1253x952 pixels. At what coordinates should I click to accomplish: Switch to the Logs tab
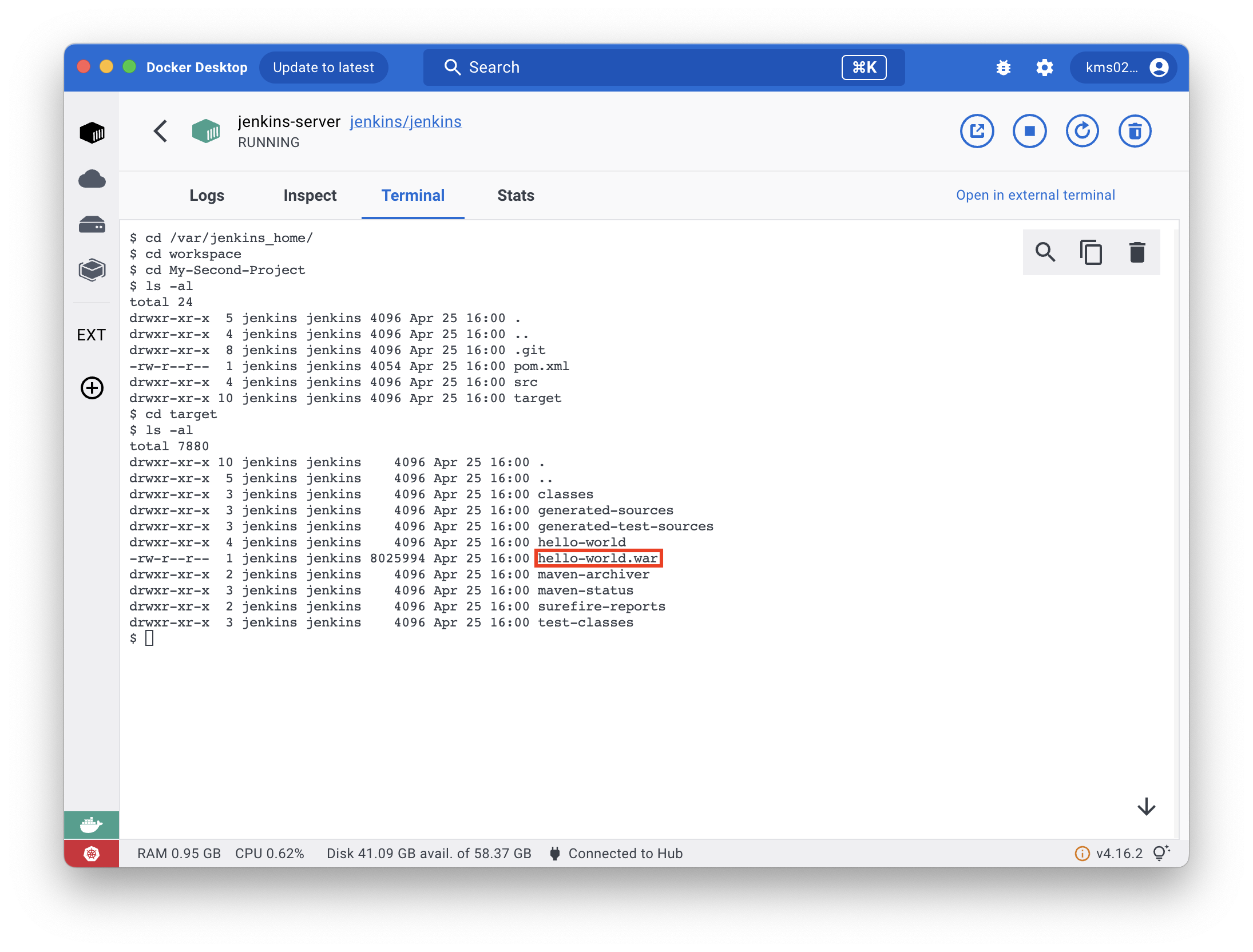[x=207, y=196]
